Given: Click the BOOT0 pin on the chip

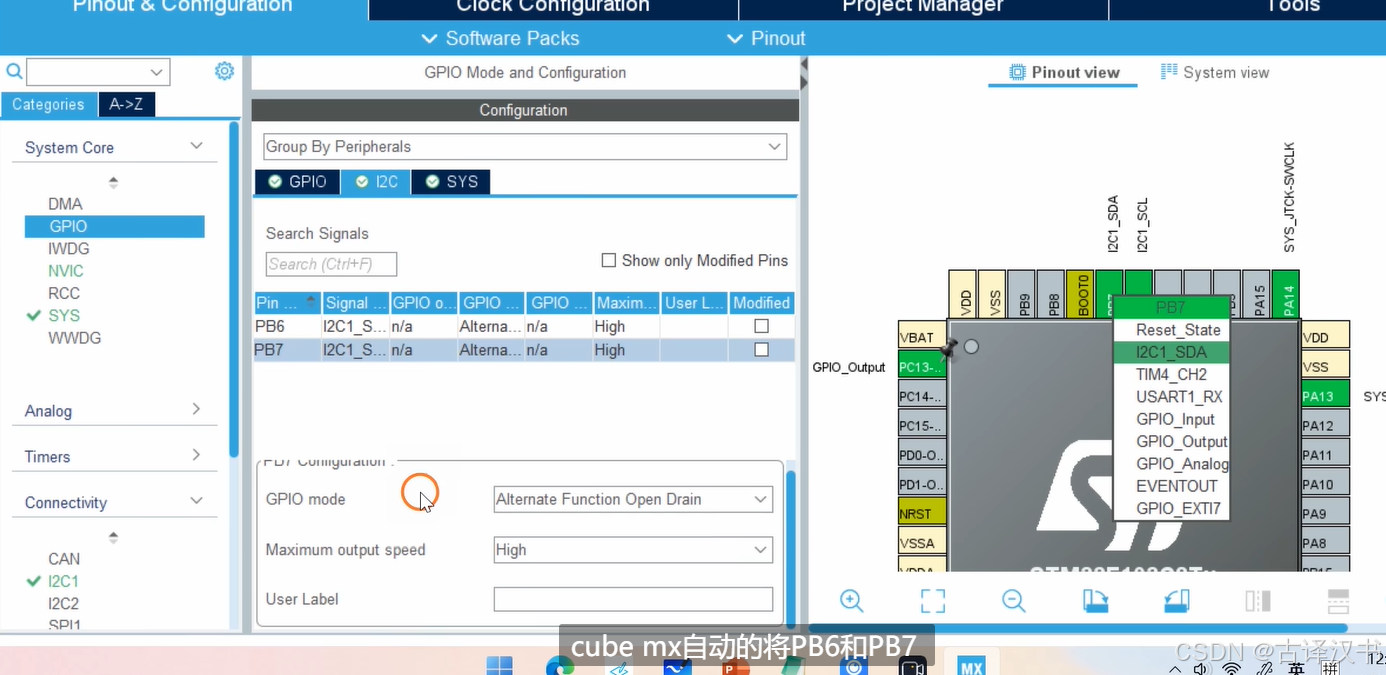Looking at the screenshot, I should pyautogui.click(x=1080, y=295).
